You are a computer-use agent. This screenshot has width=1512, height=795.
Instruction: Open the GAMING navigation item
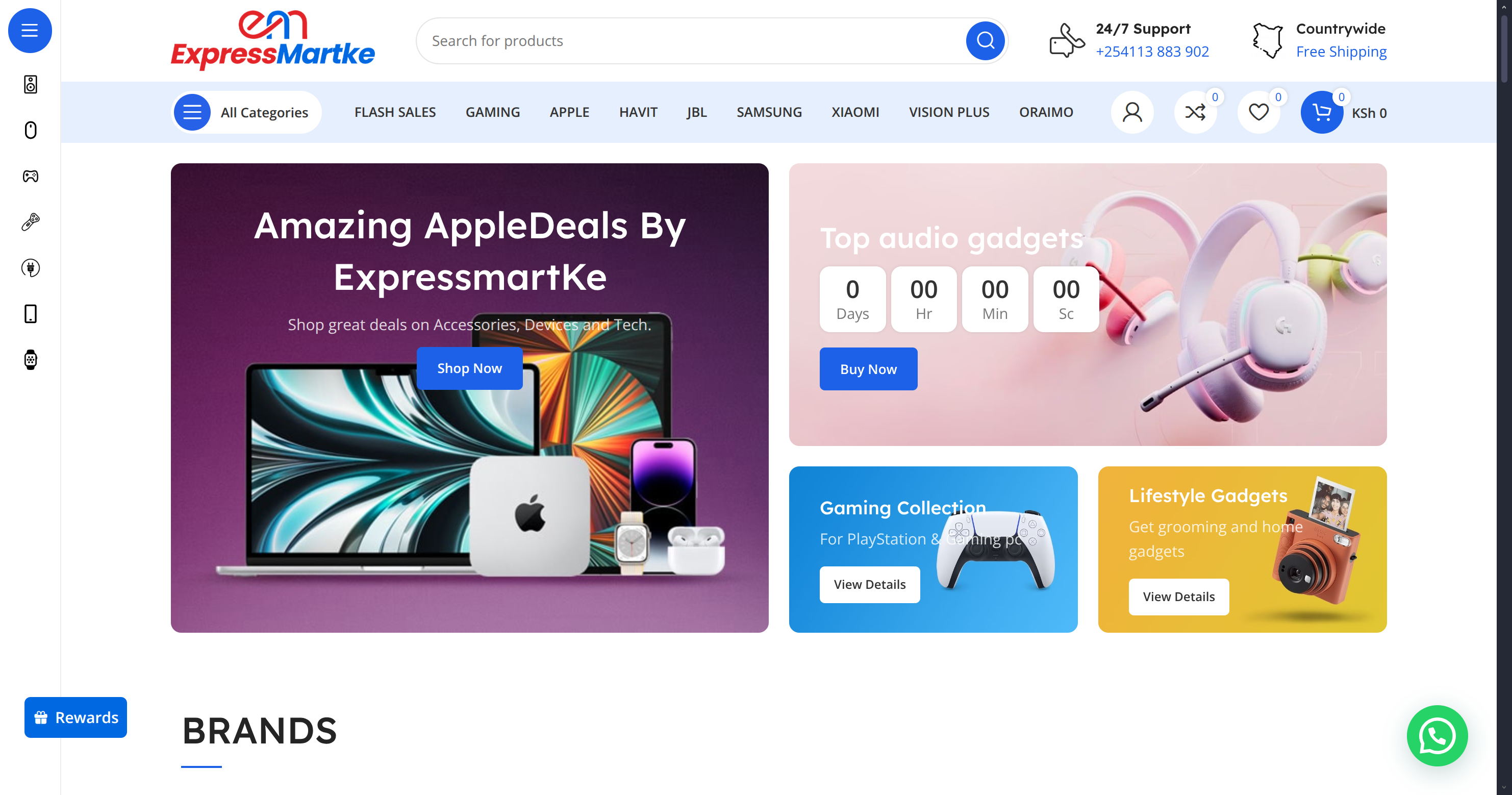click(x=492, y=112)
